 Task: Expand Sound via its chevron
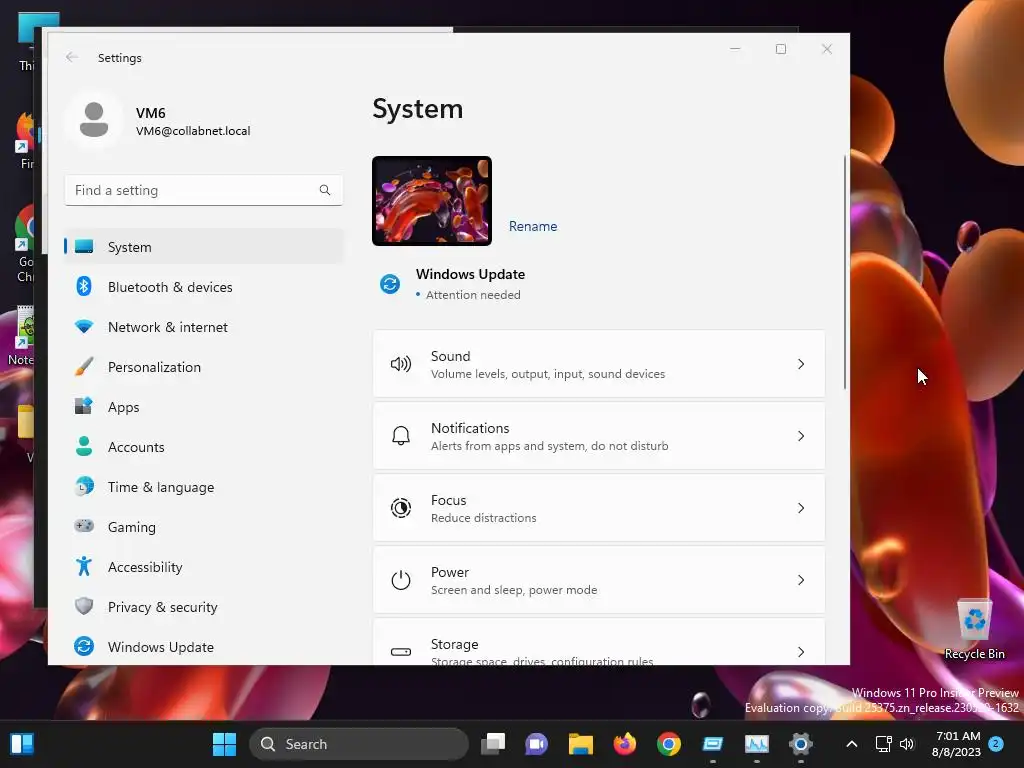pos(801,364)
